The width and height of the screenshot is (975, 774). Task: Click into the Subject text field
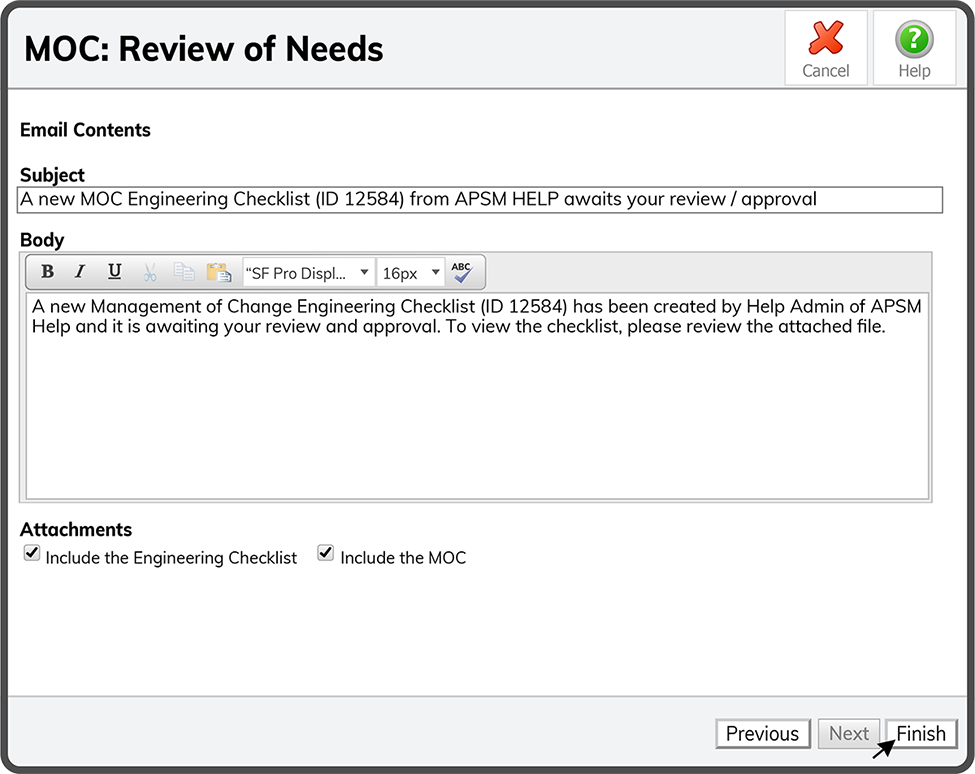[480, 200]
